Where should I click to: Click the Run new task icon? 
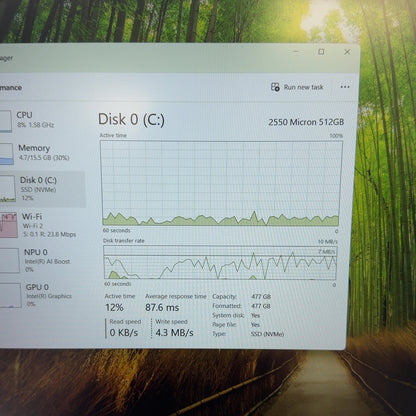click(x=275, y=87)
